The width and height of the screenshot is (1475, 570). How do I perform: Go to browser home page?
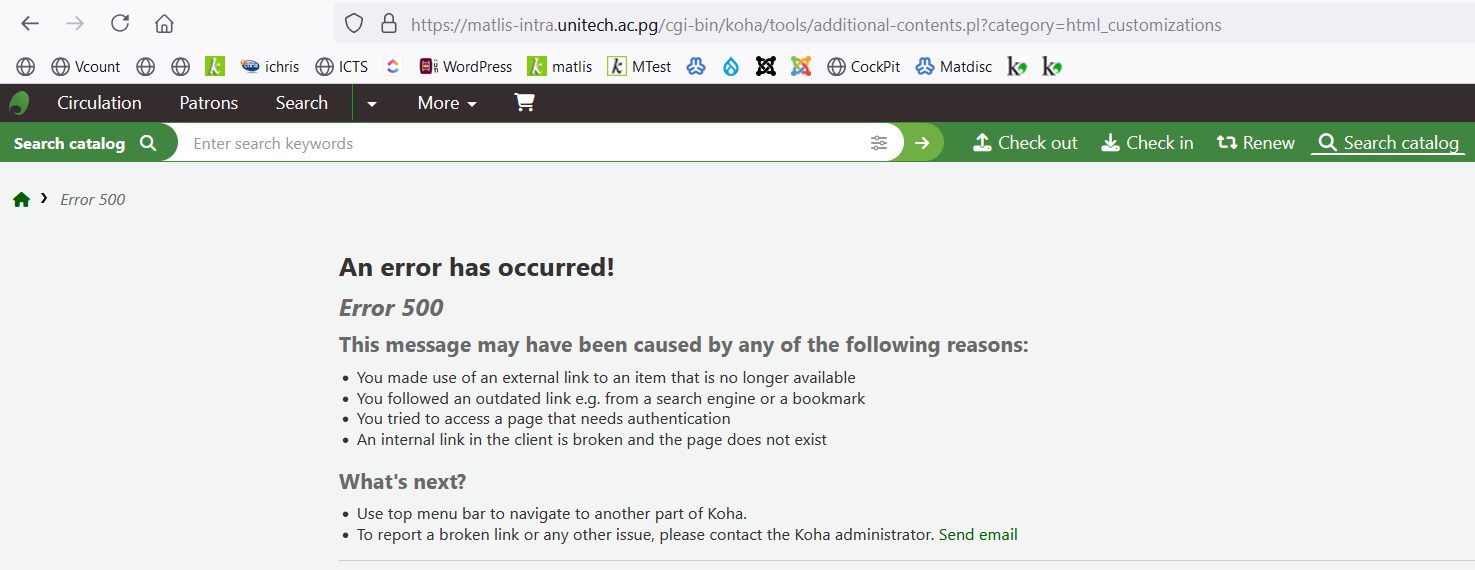point(164,24)
